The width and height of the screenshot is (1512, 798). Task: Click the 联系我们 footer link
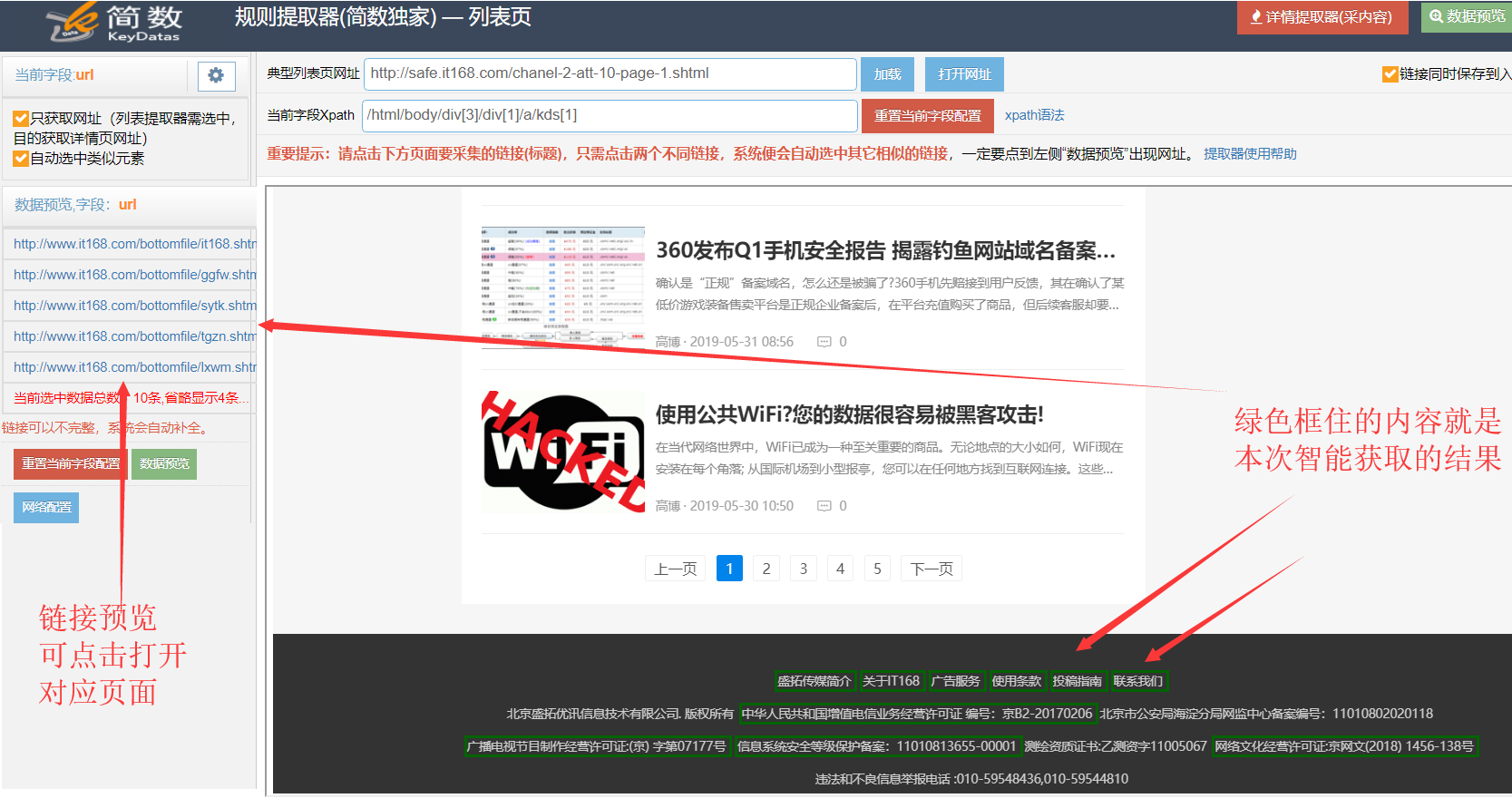pyautogui.click(x=1138, y=681)
